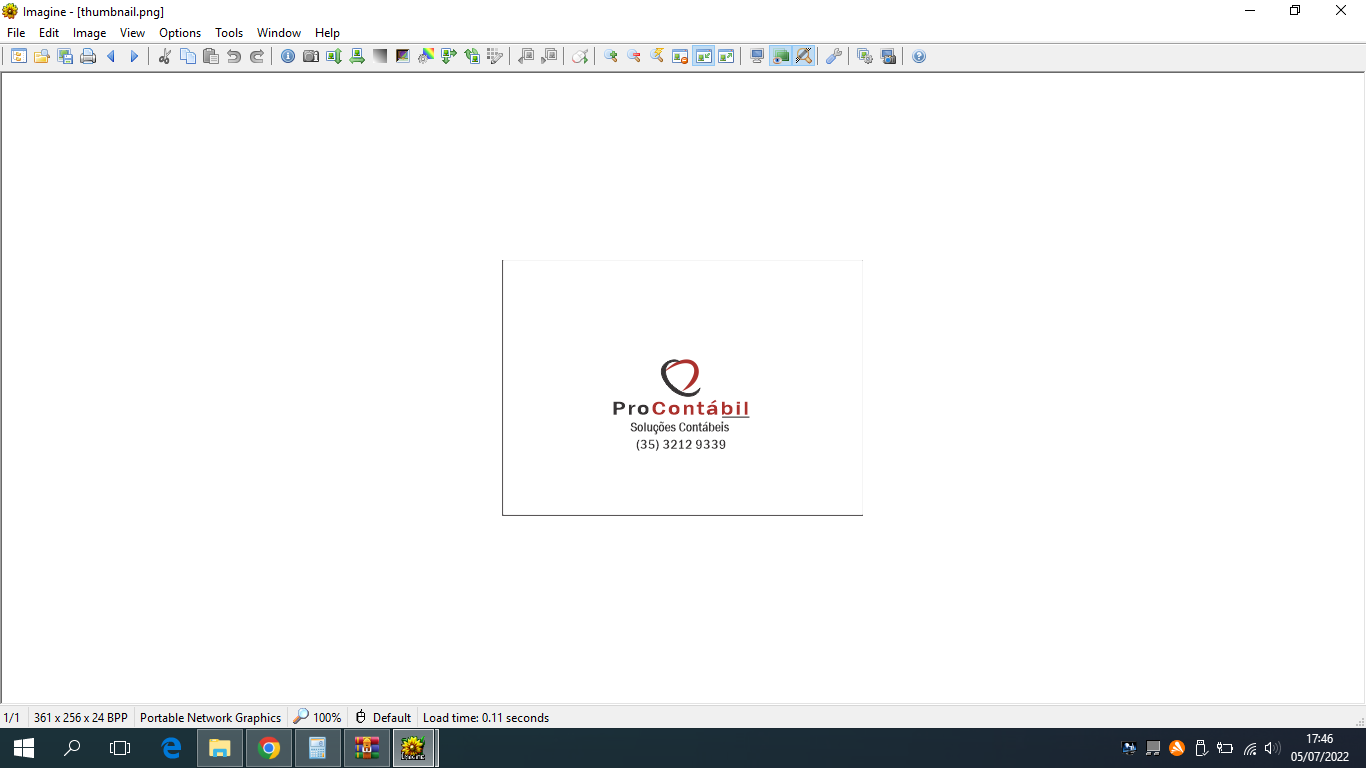Open the Options menu
Screen dimensions: 1366x768
point(180,33)
